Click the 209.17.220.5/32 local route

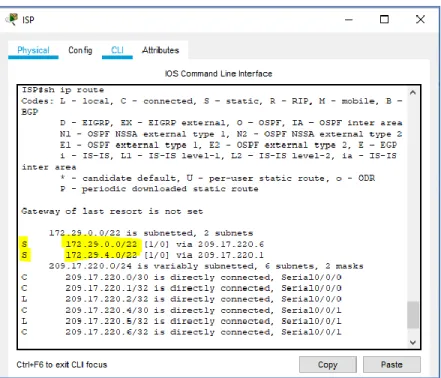(x=181, y=321)
